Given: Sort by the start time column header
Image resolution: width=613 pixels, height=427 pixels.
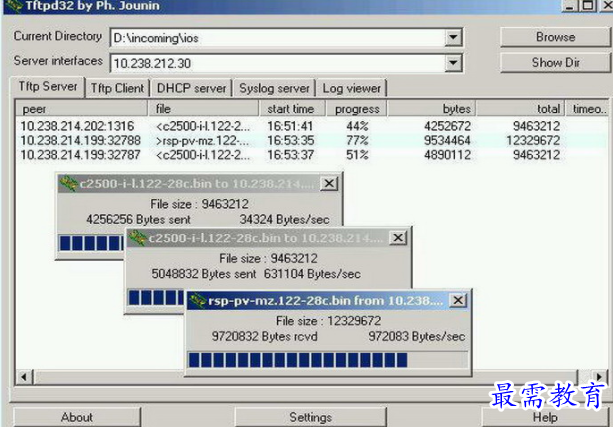Looking at the screenshot, I should coord(292,109).
